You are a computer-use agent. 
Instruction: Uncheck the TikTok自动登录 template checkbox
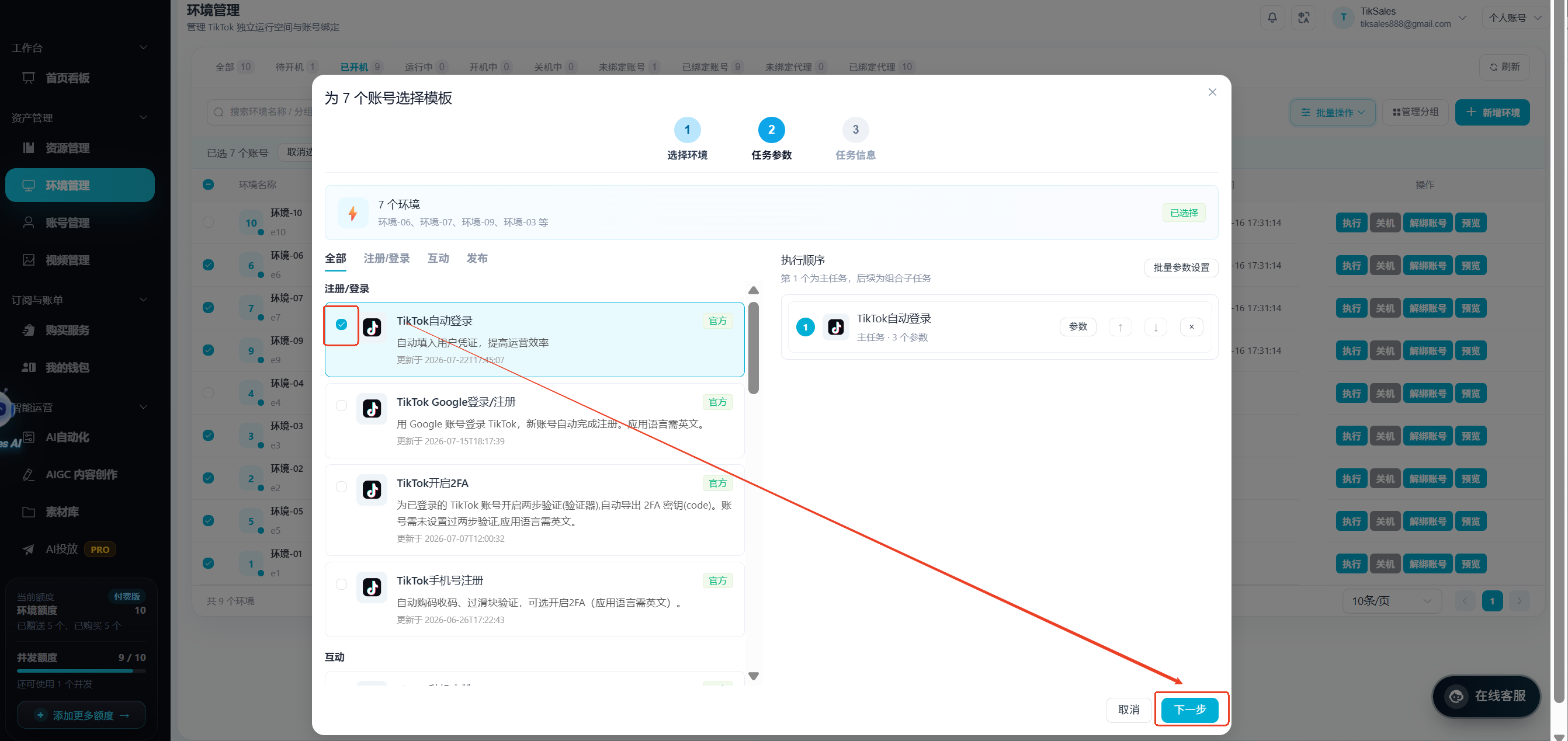(x=342, y=324)
